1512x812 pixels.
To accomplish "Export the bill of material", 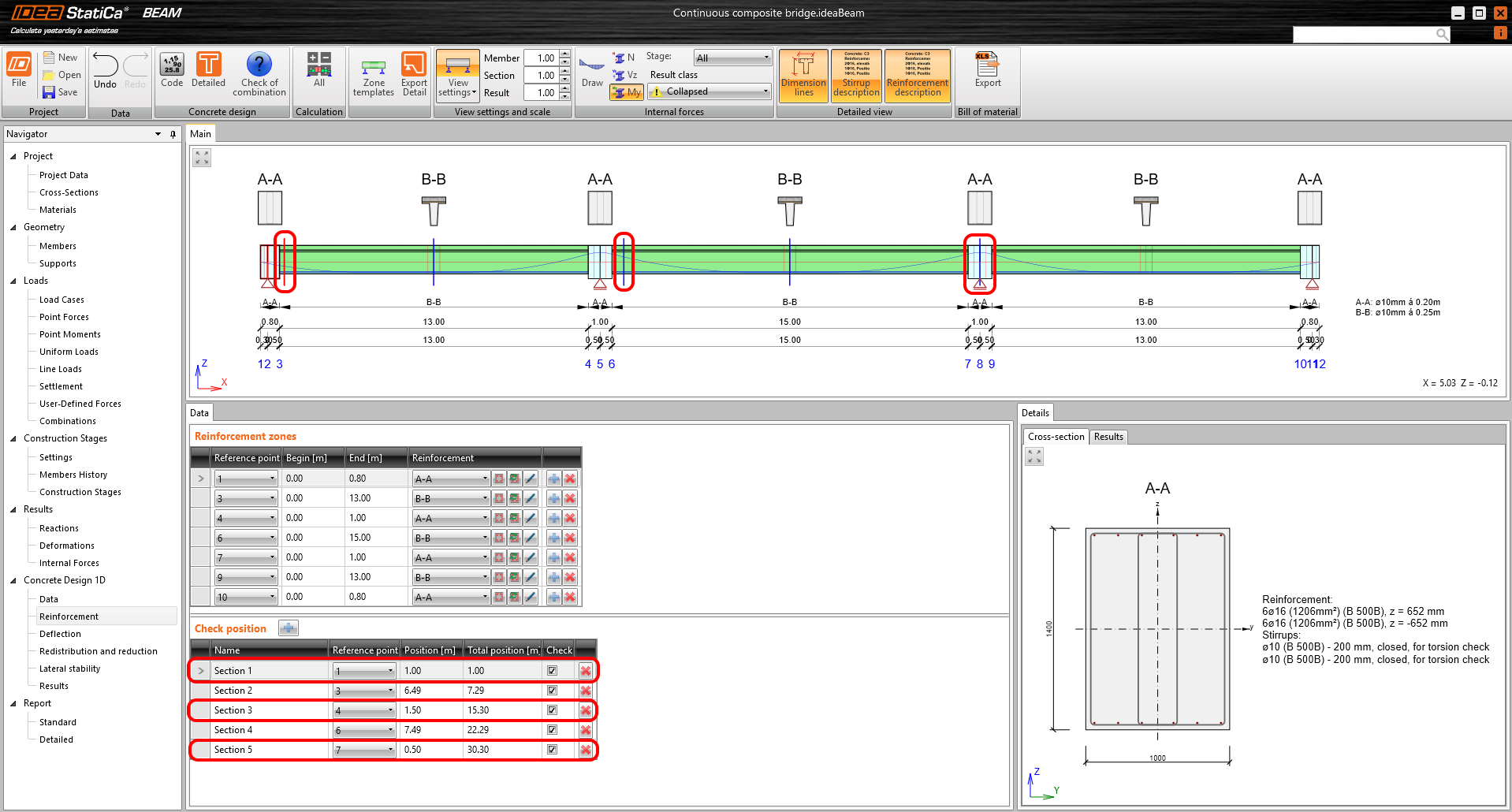I will coord(987,70).
